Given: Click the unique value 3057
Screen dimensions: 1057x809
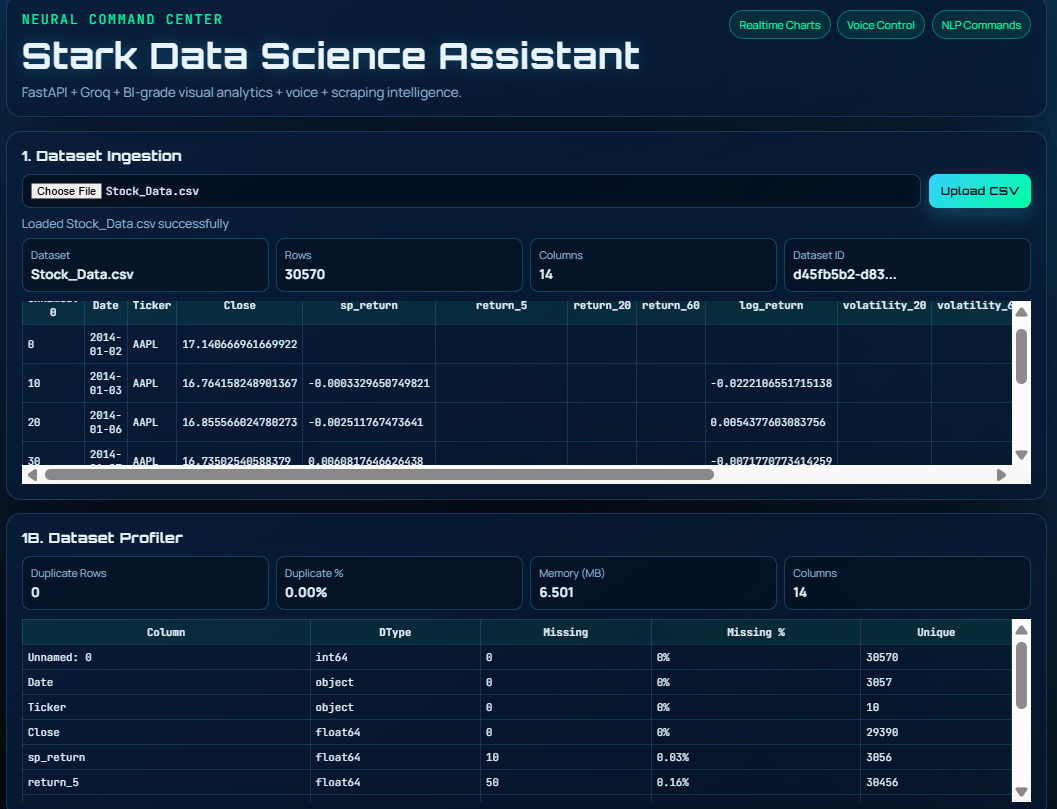Looking at the screenshot, I should coord(879,682).
